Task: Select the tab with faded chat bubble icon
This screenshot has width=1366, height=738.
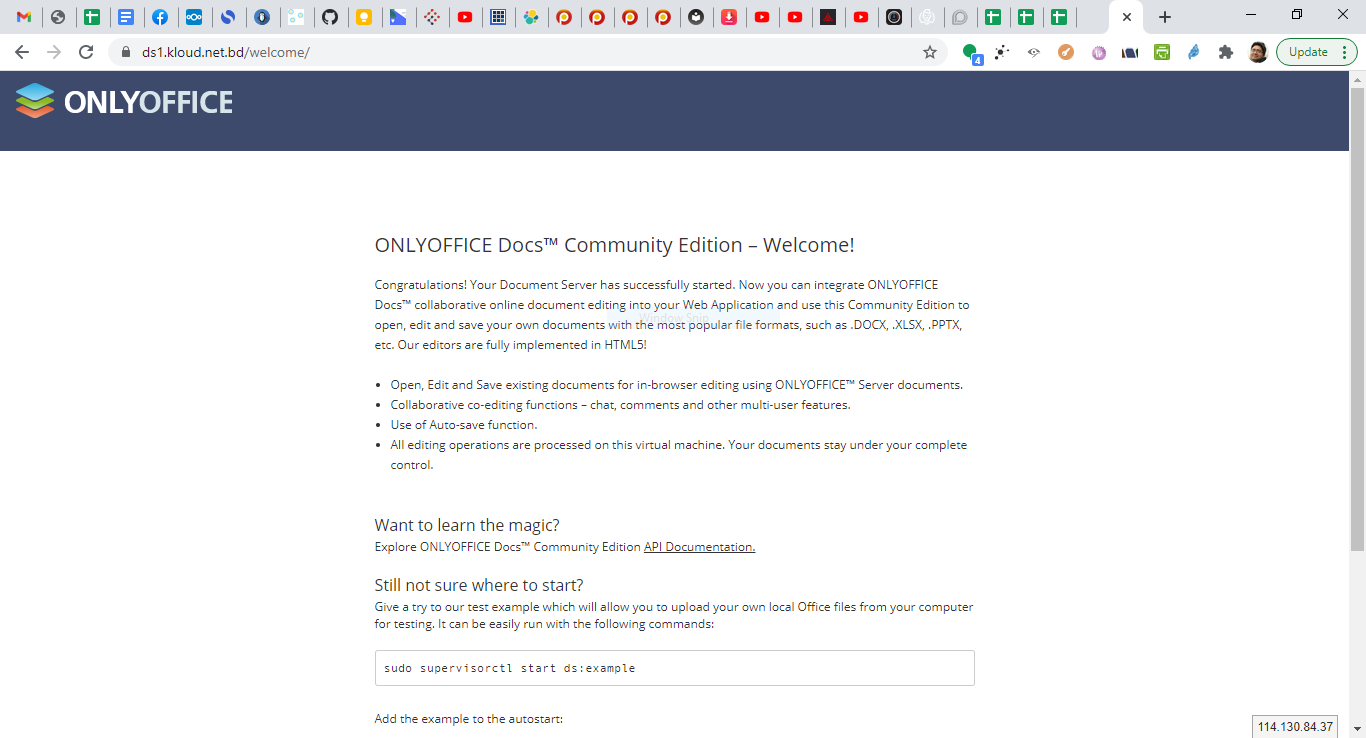Action: click(x=960, y=17)
